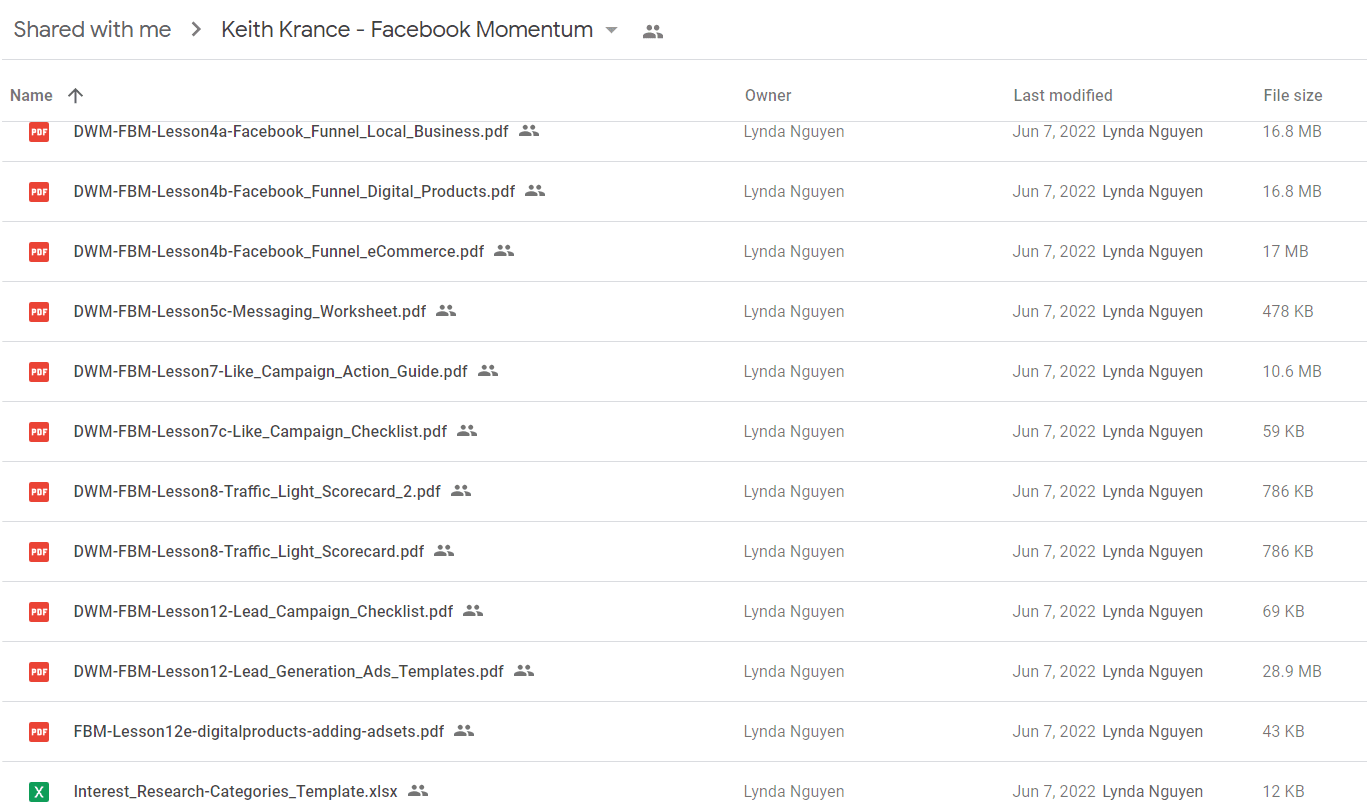Click 59 KB size of Like_Campaign_Checklist
The width and height of the screenshot is (1367, 812).
pos(1284,431)
